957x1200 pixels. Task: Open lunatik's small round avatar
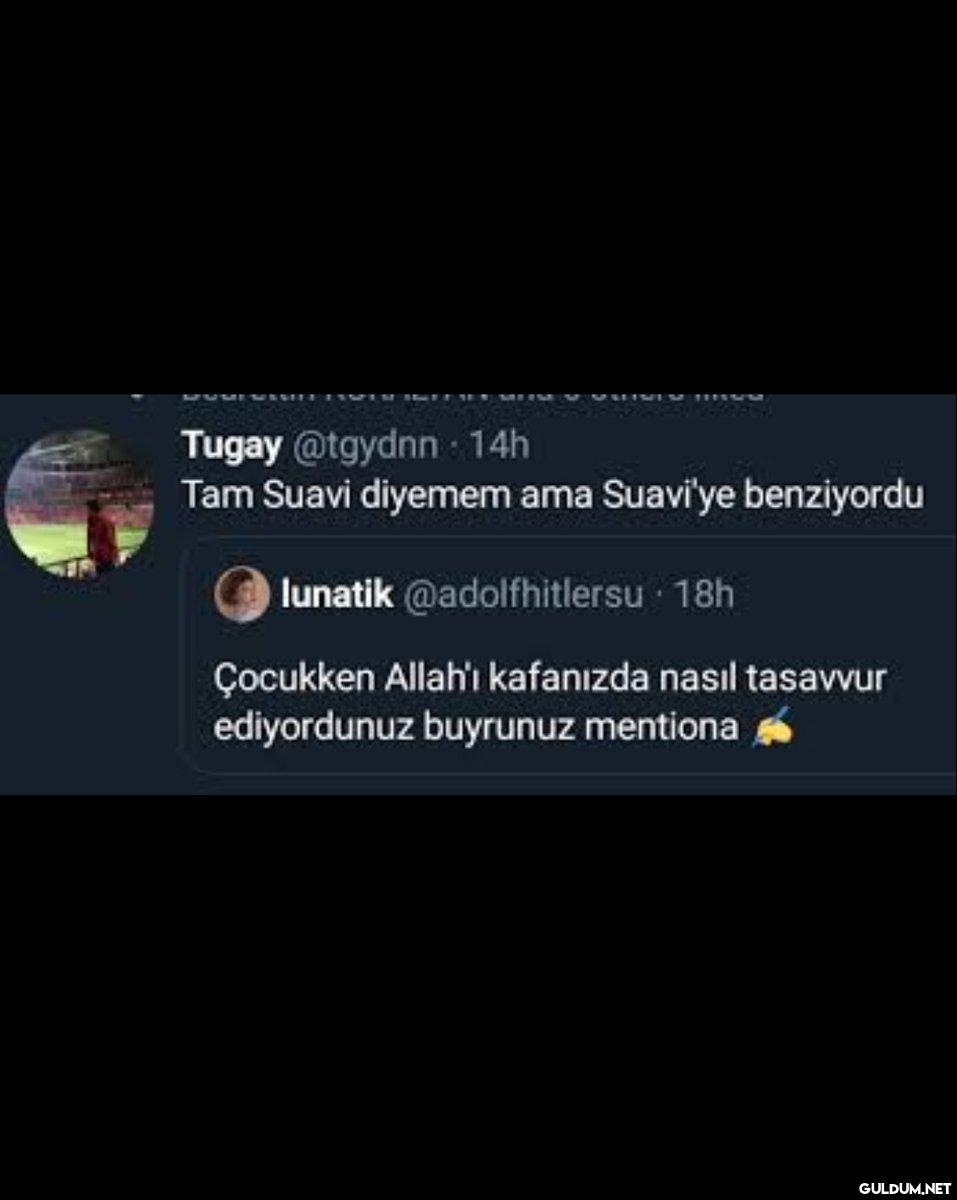click(x=242, y=595)
